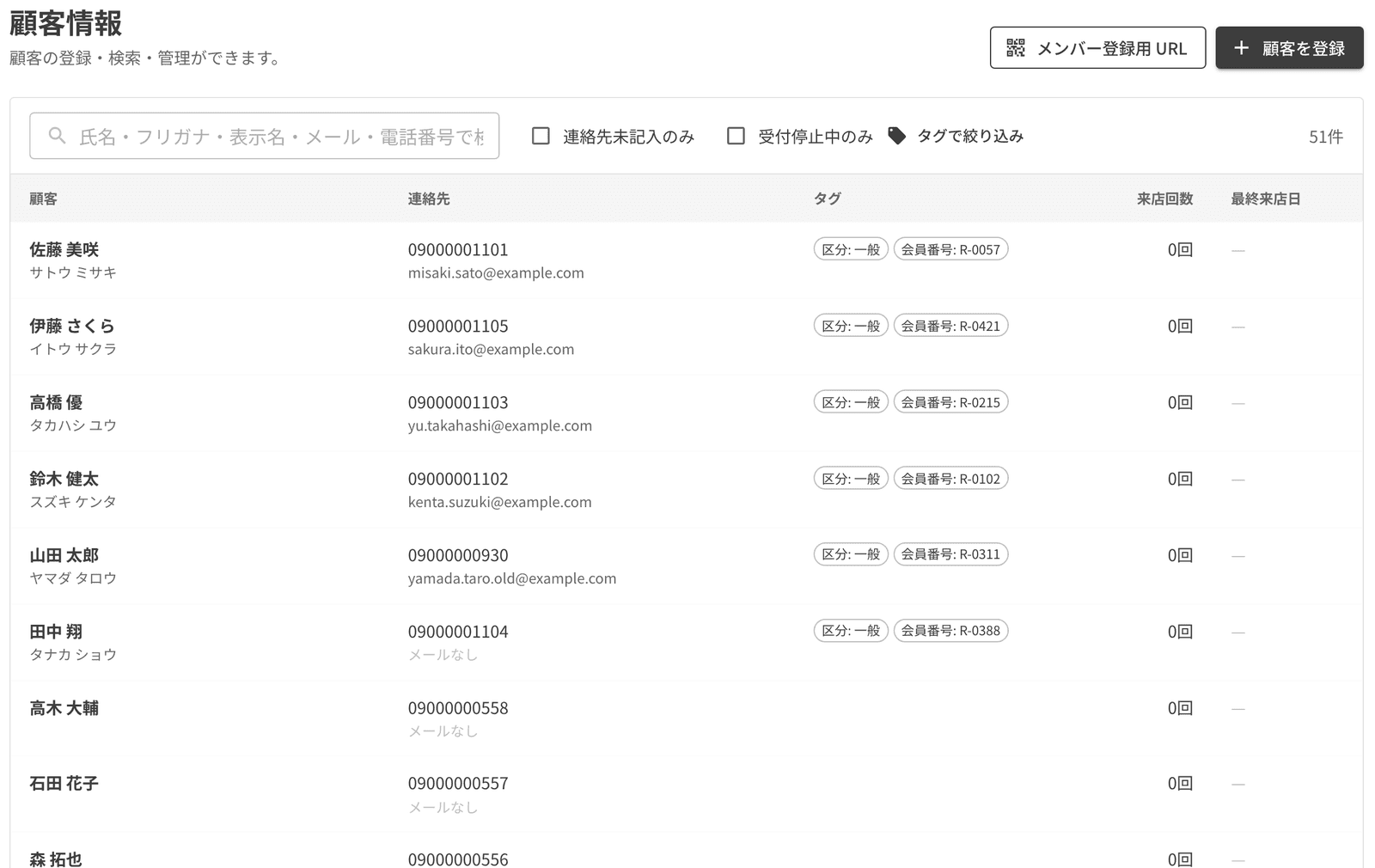The height and width of the screenshot is (868, 1375).
Task: Click the search magnifier icon
Action: pyautogui.click(x=57, y=136)
